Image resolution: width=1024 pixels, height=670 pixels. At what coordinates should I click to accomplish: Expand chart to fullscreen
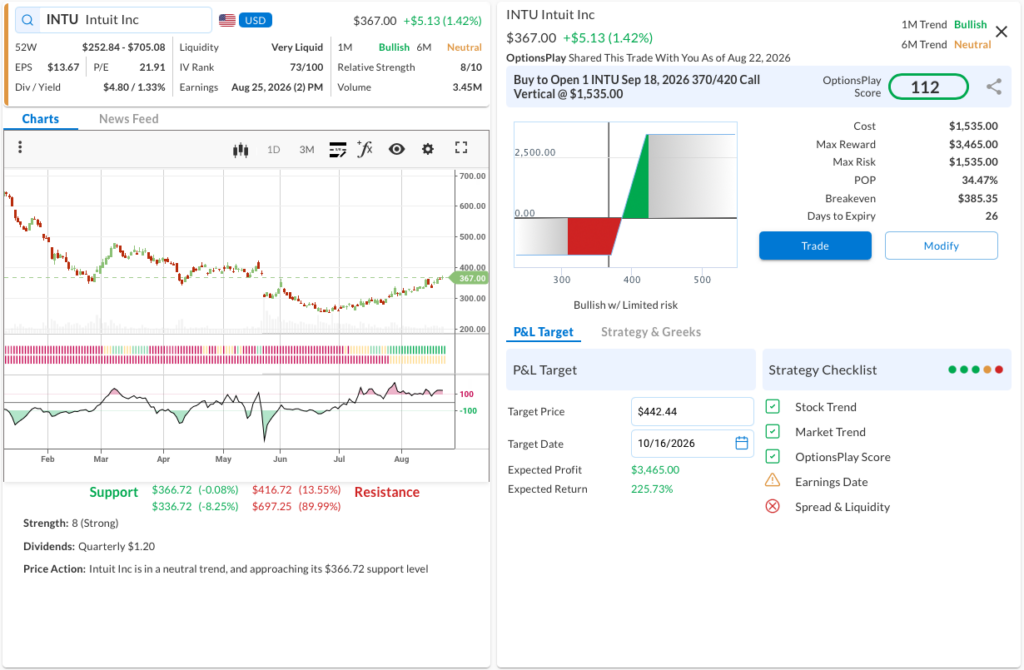pos(461,148)
